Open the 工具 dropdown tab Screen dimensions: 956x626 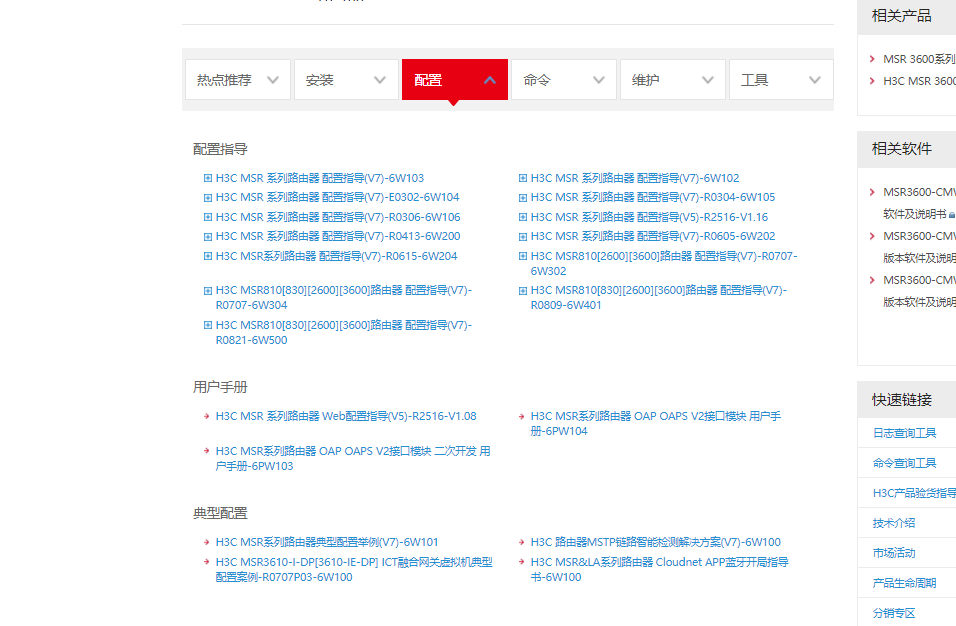[782, 79]
